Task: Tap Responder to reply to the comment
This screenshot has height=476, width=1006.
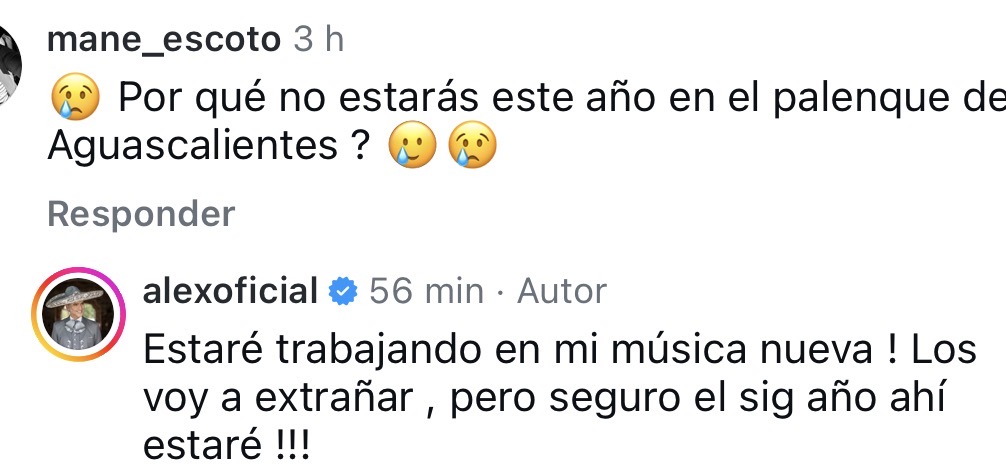Action: pos(140,213)
